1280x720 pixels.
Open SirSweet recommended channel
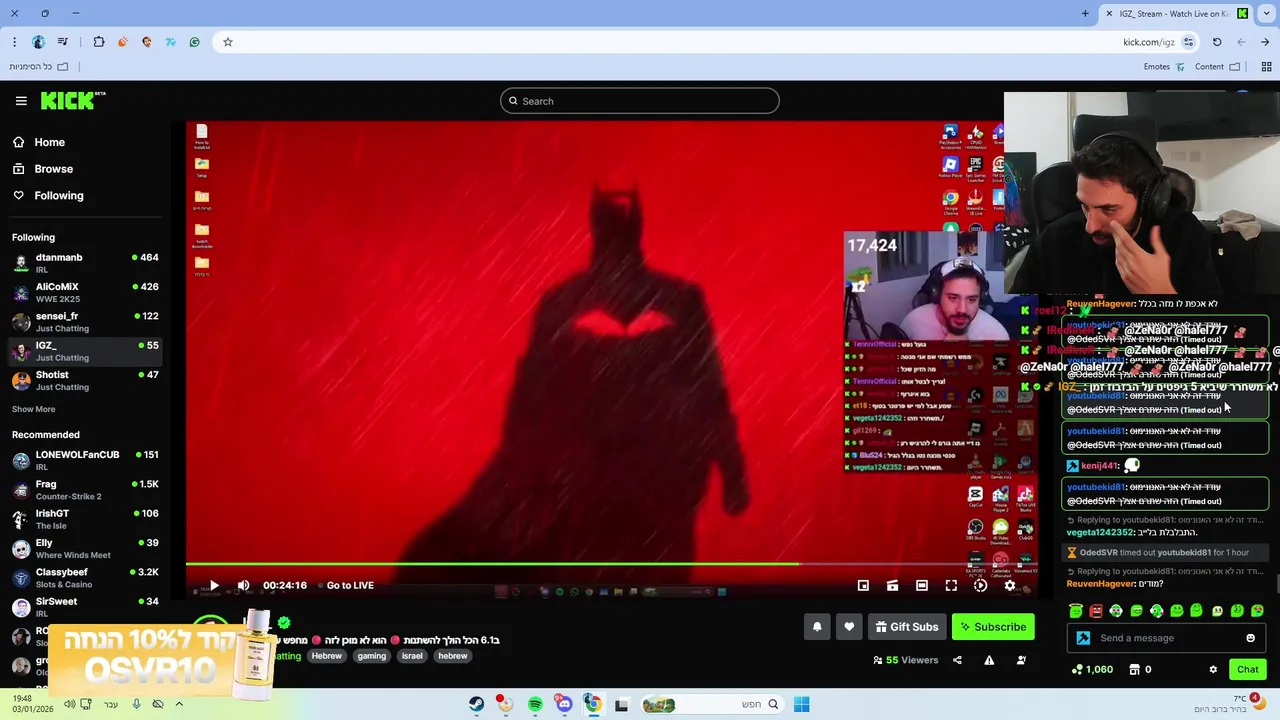(85, 607)
